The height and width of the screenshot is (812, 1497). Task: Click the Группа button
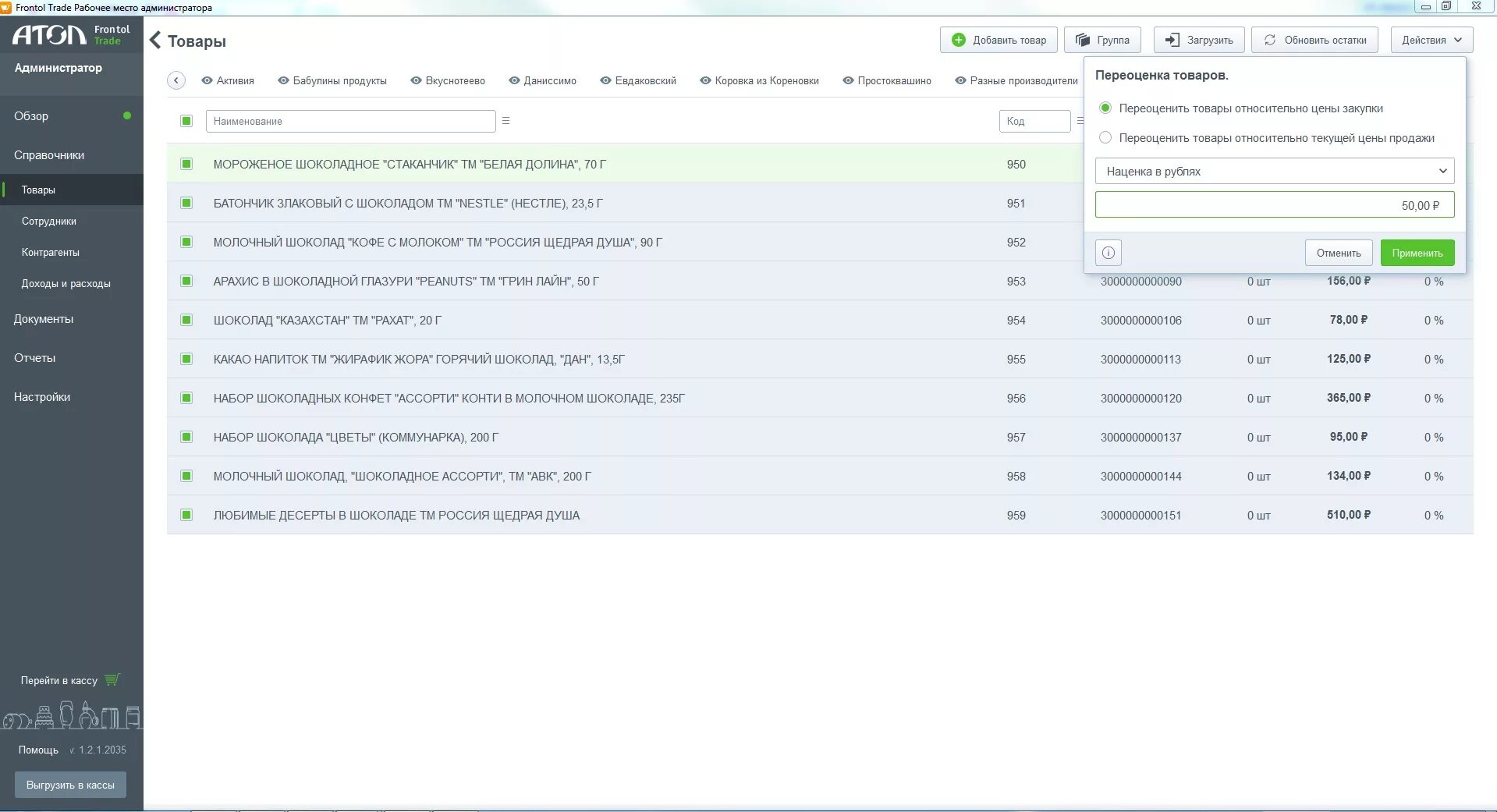click(1102, 40)
